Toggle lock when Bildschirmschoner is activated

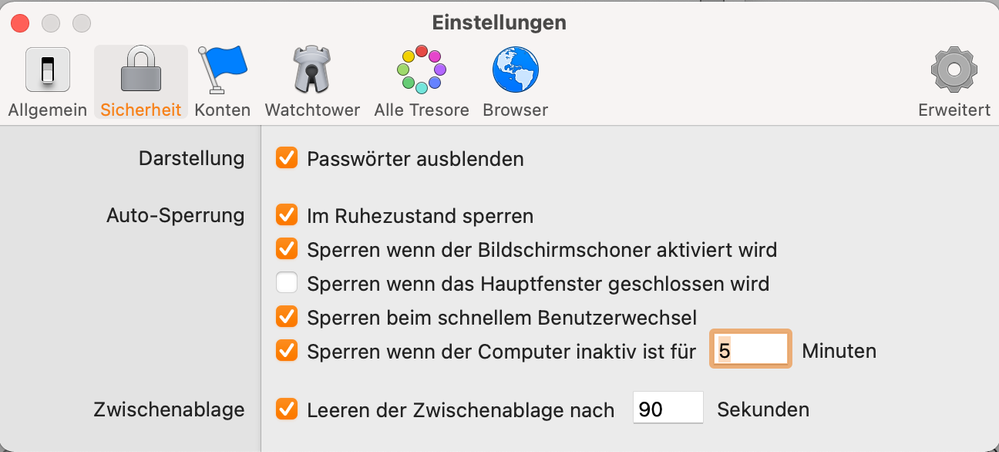click(287, 249)
